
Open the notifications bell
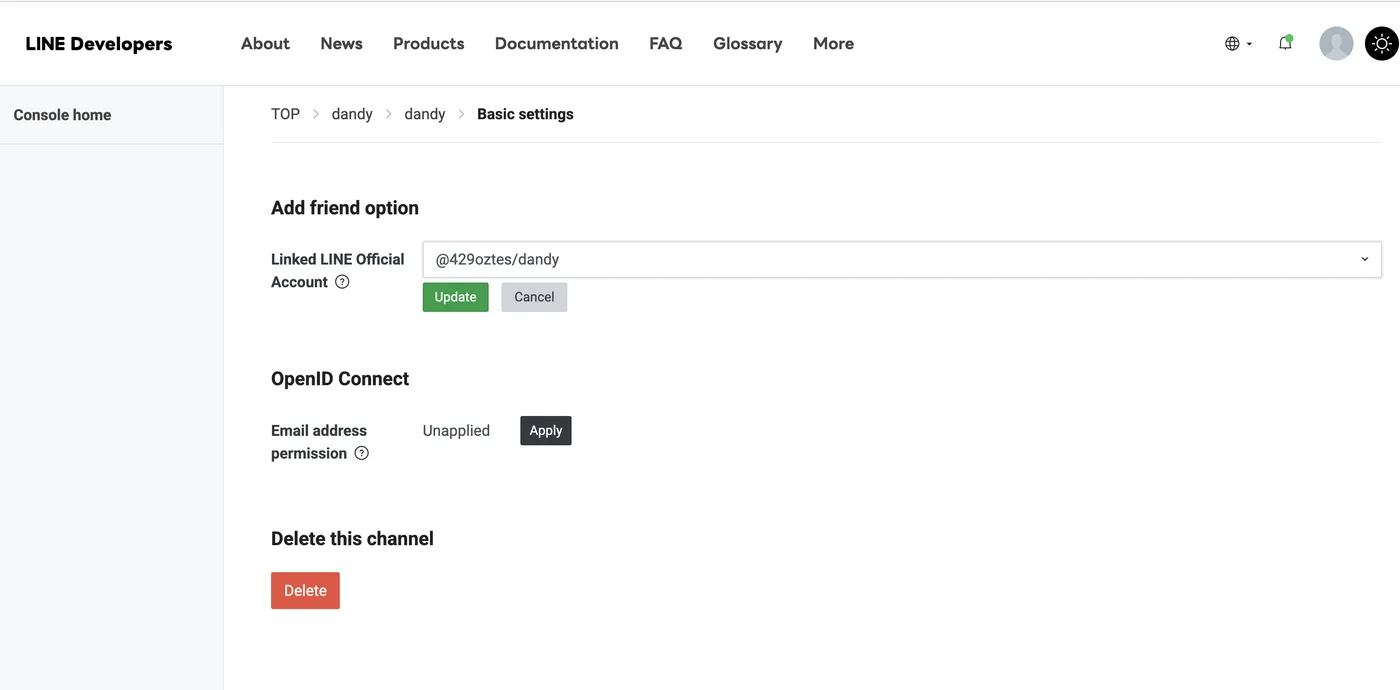pyautogui.click(x=1286, y=43)
